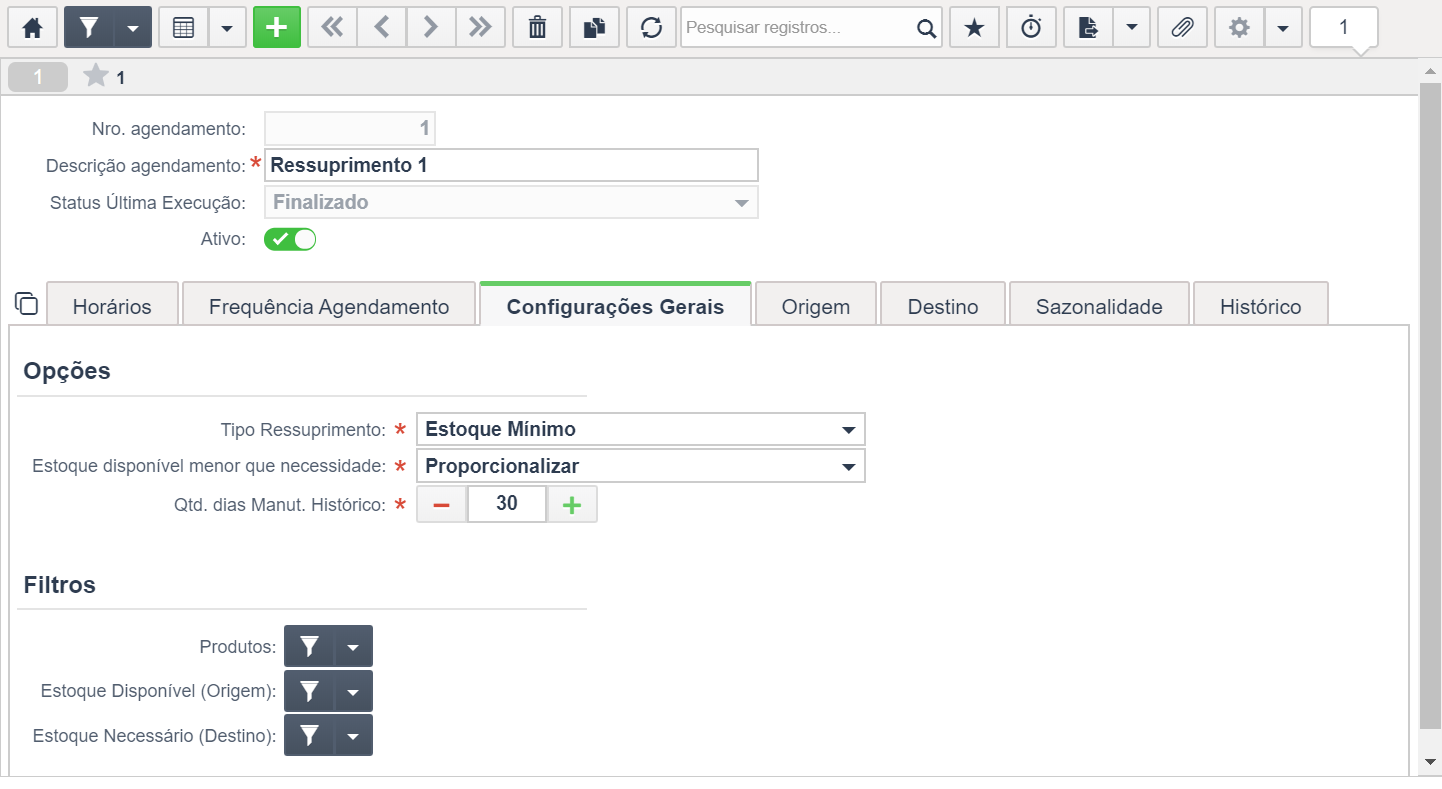Click the Estoque Disponível (Origem) filter button
Viewport: 1442px width, 789px height.
[x=309, y=691]
